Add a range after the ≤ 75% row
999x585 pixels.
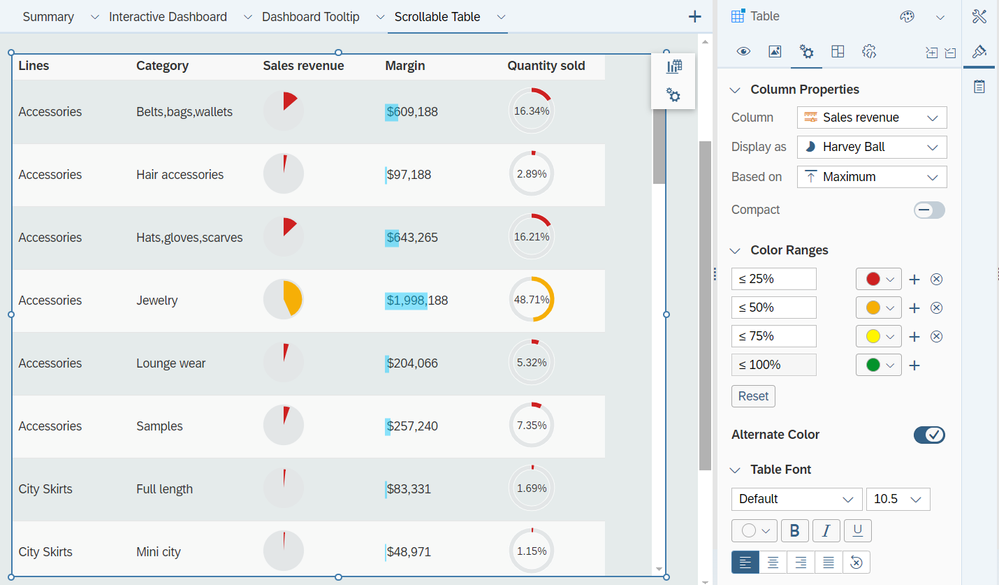914,336
